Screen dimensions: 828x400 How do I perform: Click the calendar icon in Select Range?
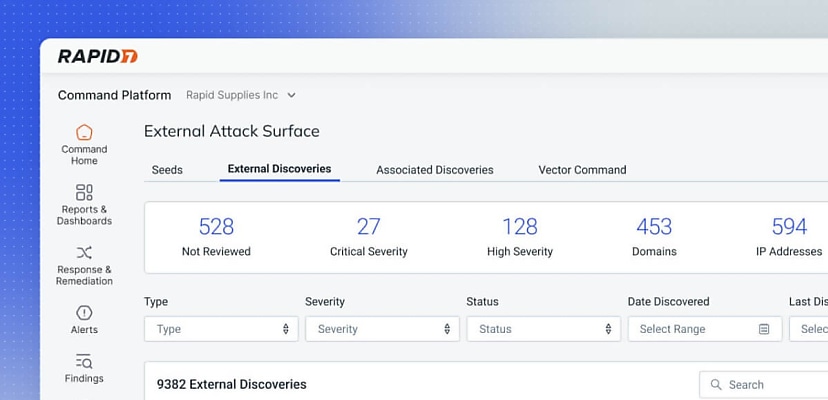(764, 329)
